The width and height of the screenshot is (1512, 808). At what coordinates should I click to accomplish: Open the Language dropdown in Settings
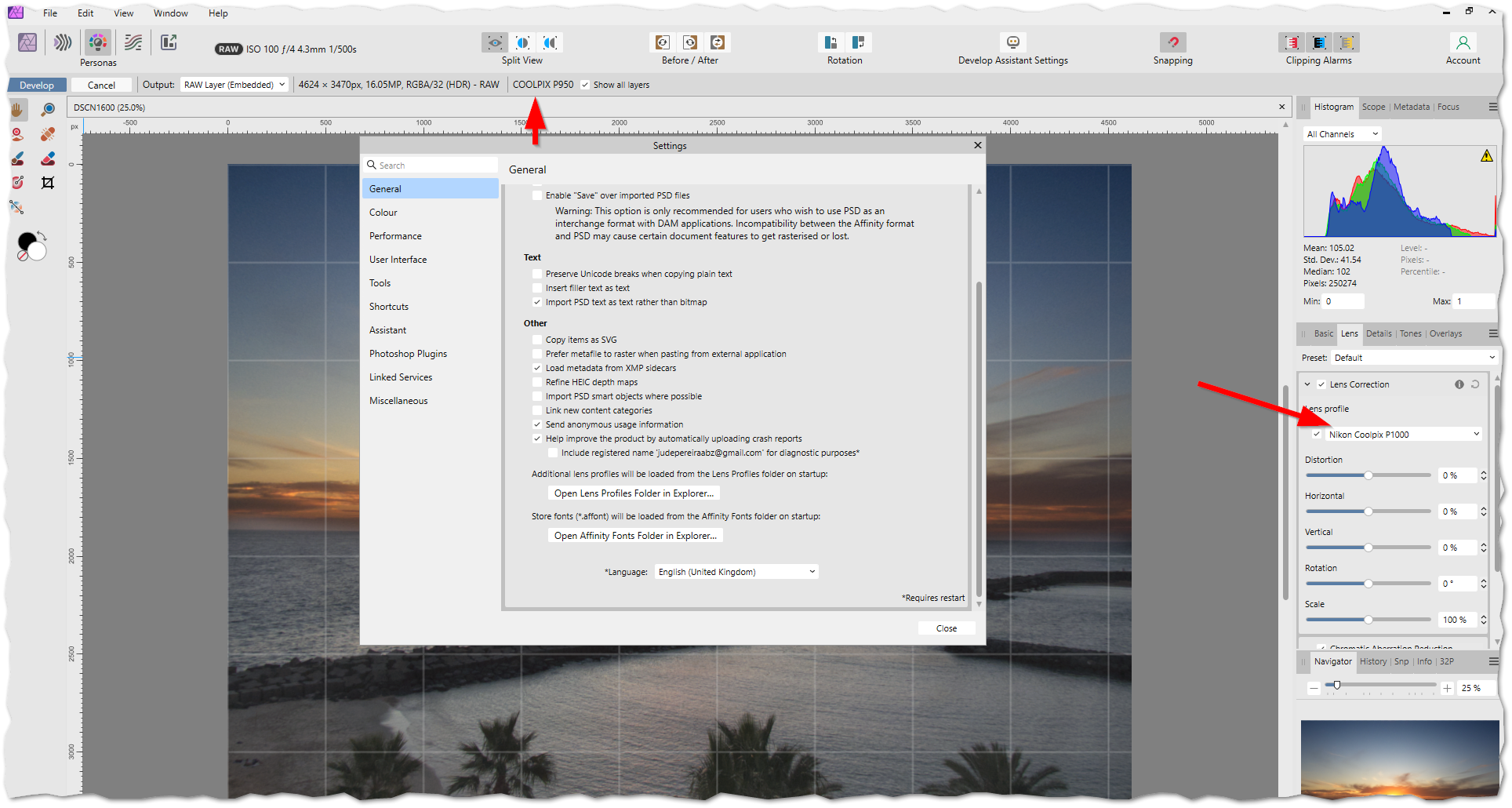[x=736, y=572]
